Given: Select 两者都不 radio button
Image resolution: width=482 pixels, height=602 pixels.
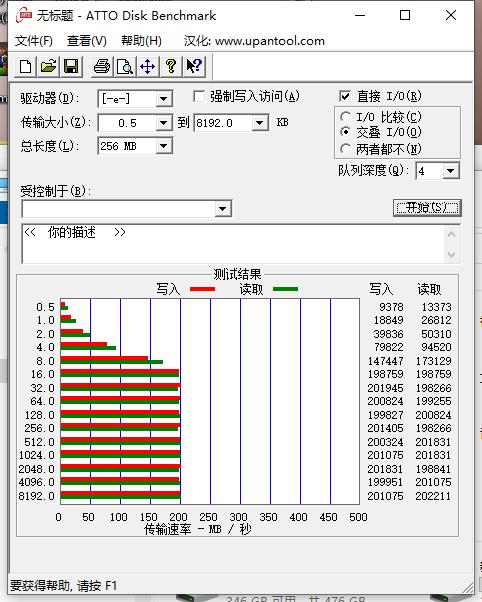Looking at the screenshot, I should click(345, 149).
